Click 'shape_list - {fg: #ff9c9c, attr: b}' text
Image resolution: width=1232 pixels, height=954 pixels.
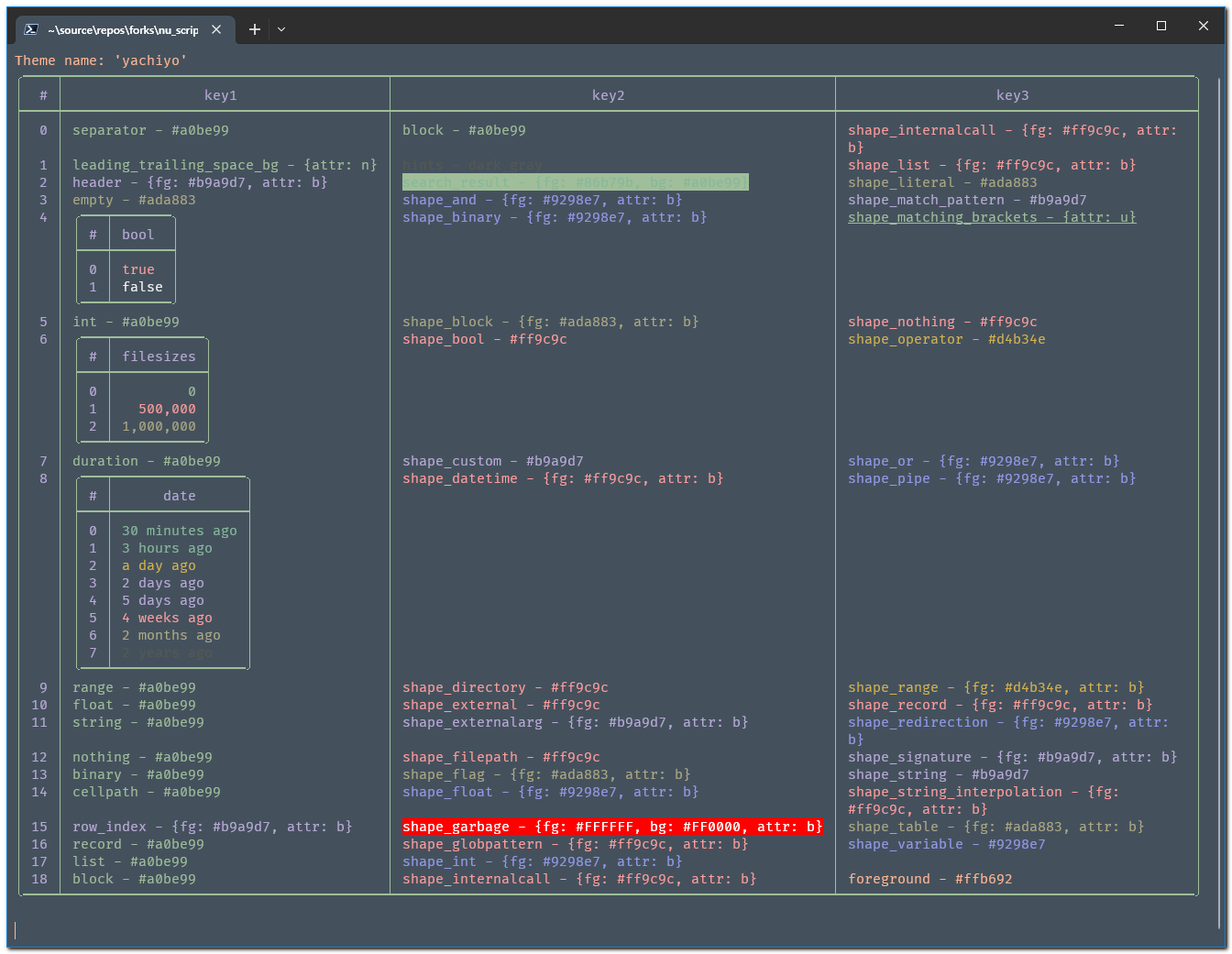pyautogui.click(x=992, y=165)
